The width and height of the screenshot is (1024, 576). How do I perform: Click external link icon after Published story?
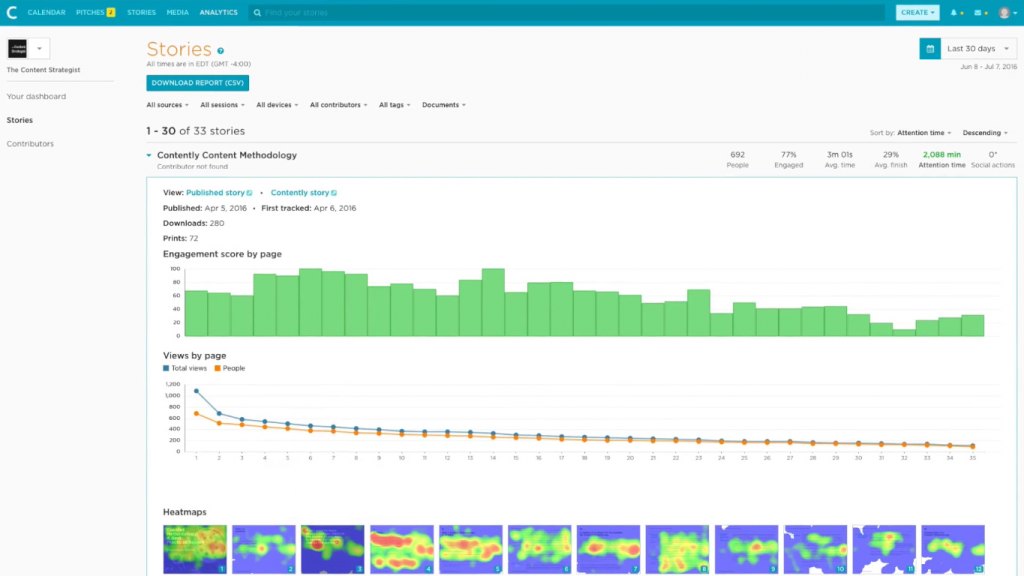[x=249, y=193]
